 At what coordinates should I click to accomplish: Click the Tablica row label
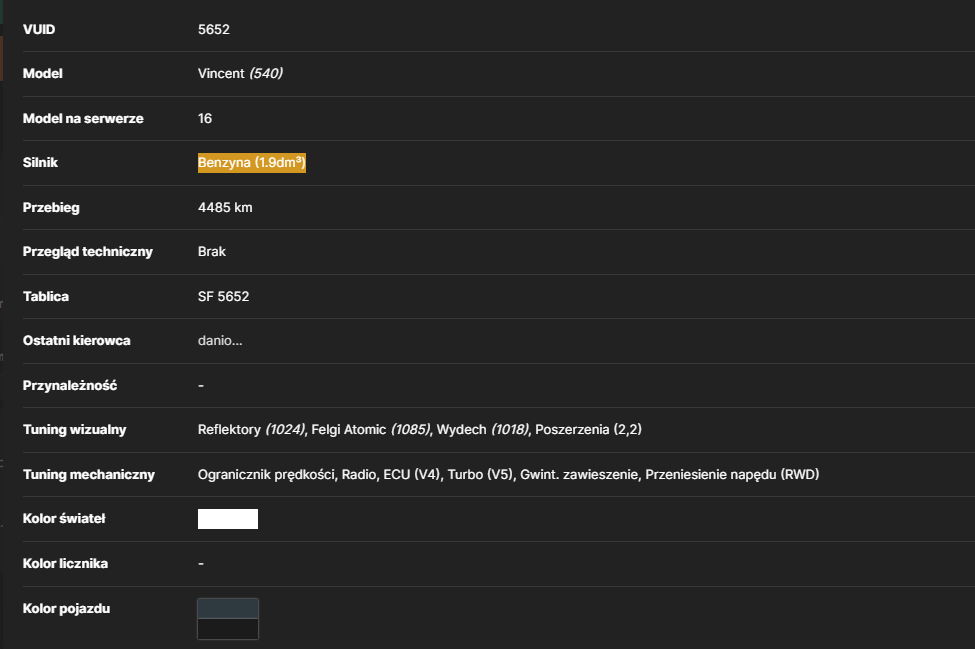[46, 297]
